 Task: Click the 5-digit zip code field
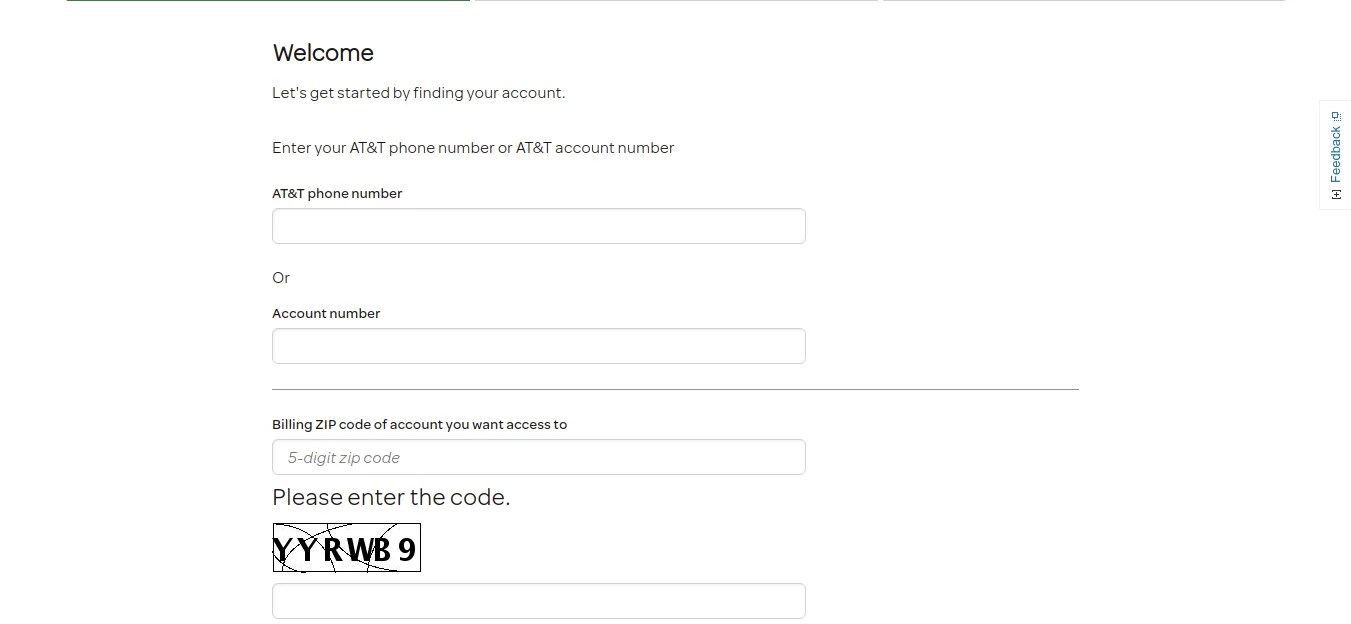[538, 457]
